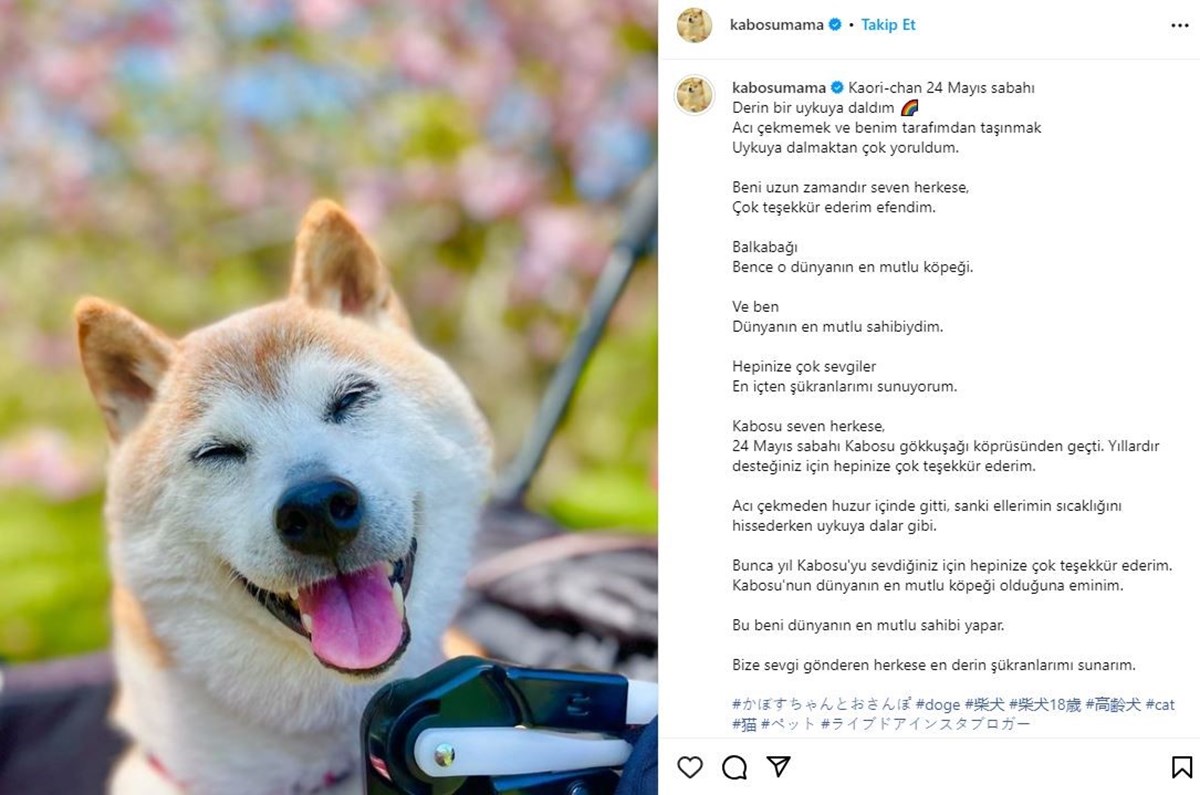Open the #柴犬18歳 hashtag

pos(1045,705)
